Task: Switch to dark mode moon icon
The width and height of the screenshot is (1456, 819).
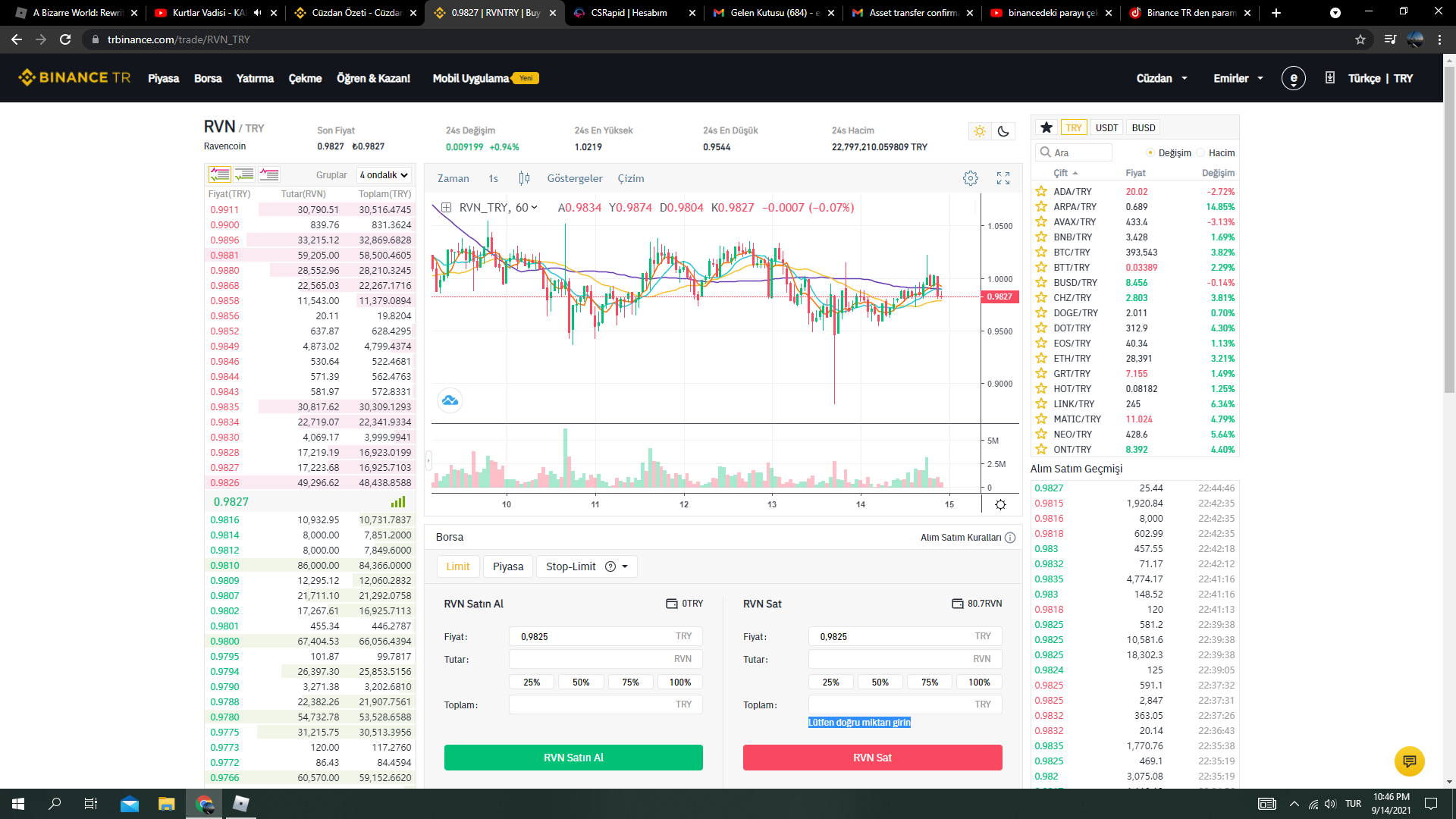Action: [1003, 131]
